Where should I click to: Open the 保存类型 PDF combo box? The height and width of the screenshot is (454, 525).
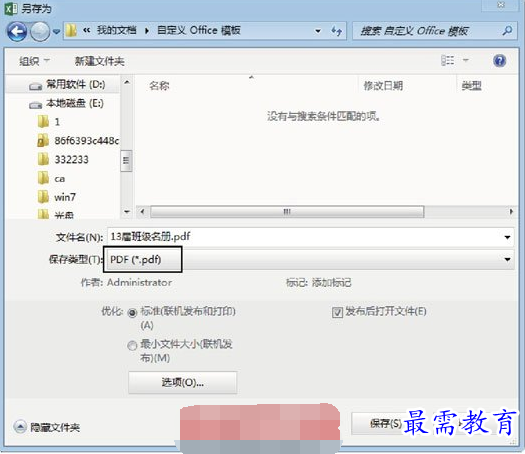309,259
